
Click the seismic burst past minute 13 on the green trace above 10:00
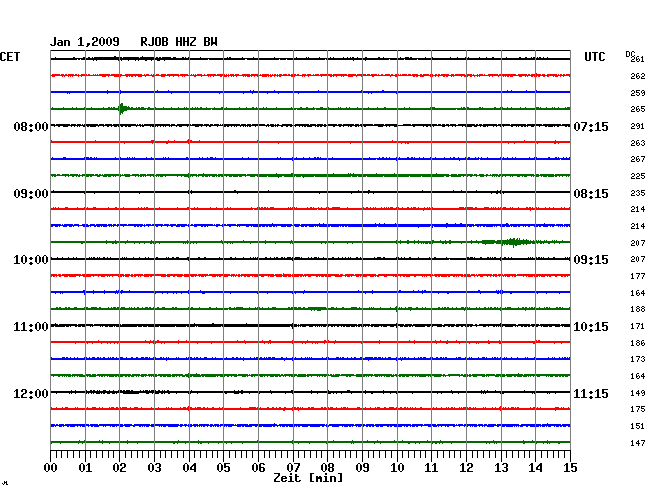(x=514, y=242)
